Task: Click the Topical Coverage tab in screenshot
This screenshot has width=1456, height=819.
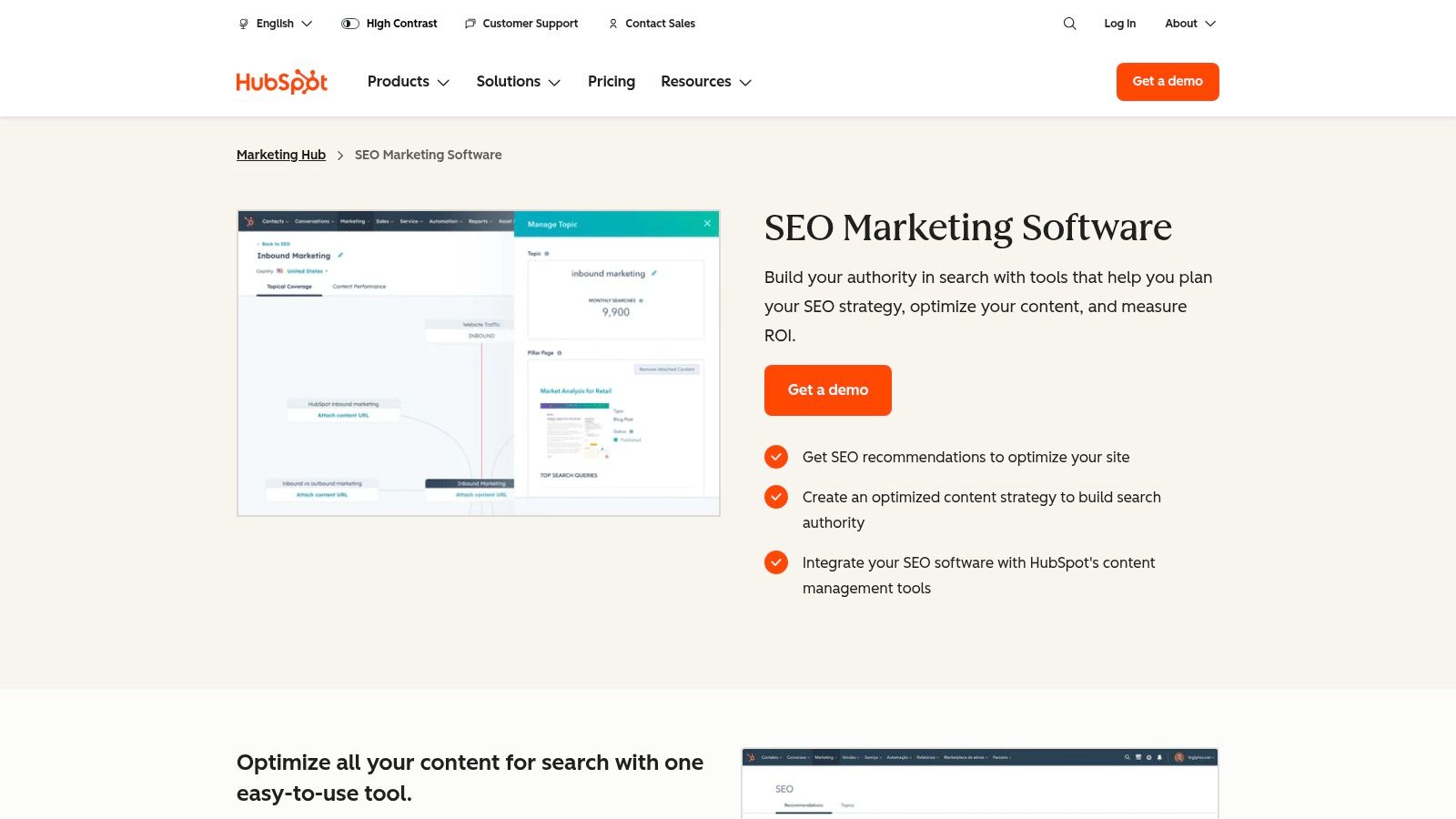Action: tap(288, 287)
